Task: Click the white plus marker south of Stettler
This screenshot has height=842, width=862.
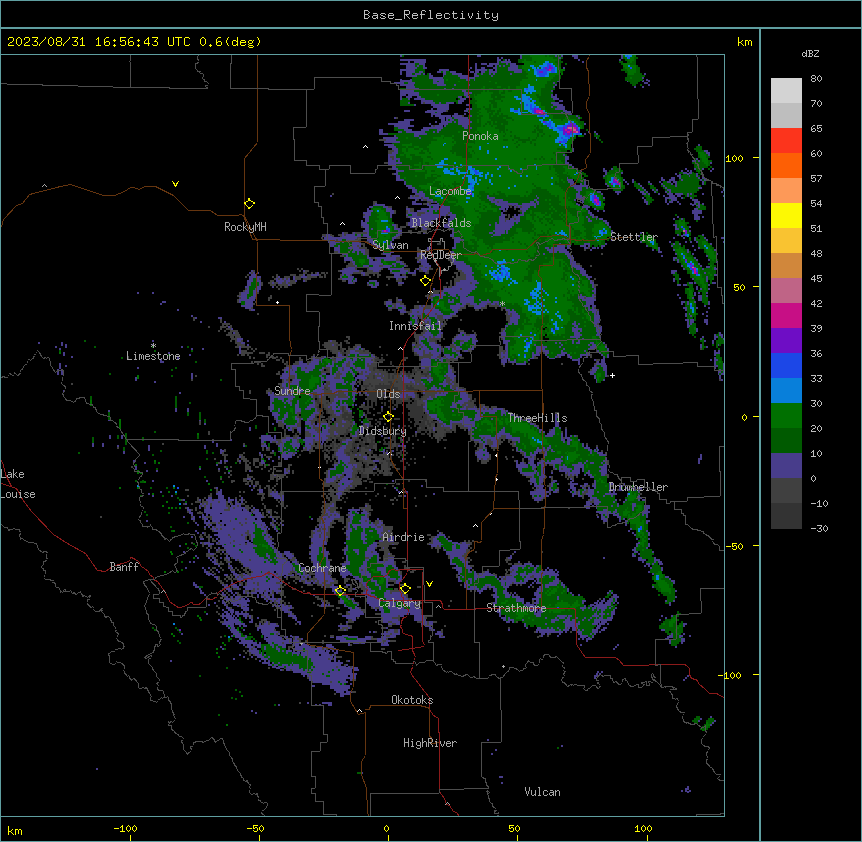Action: (x=612, y=375)
